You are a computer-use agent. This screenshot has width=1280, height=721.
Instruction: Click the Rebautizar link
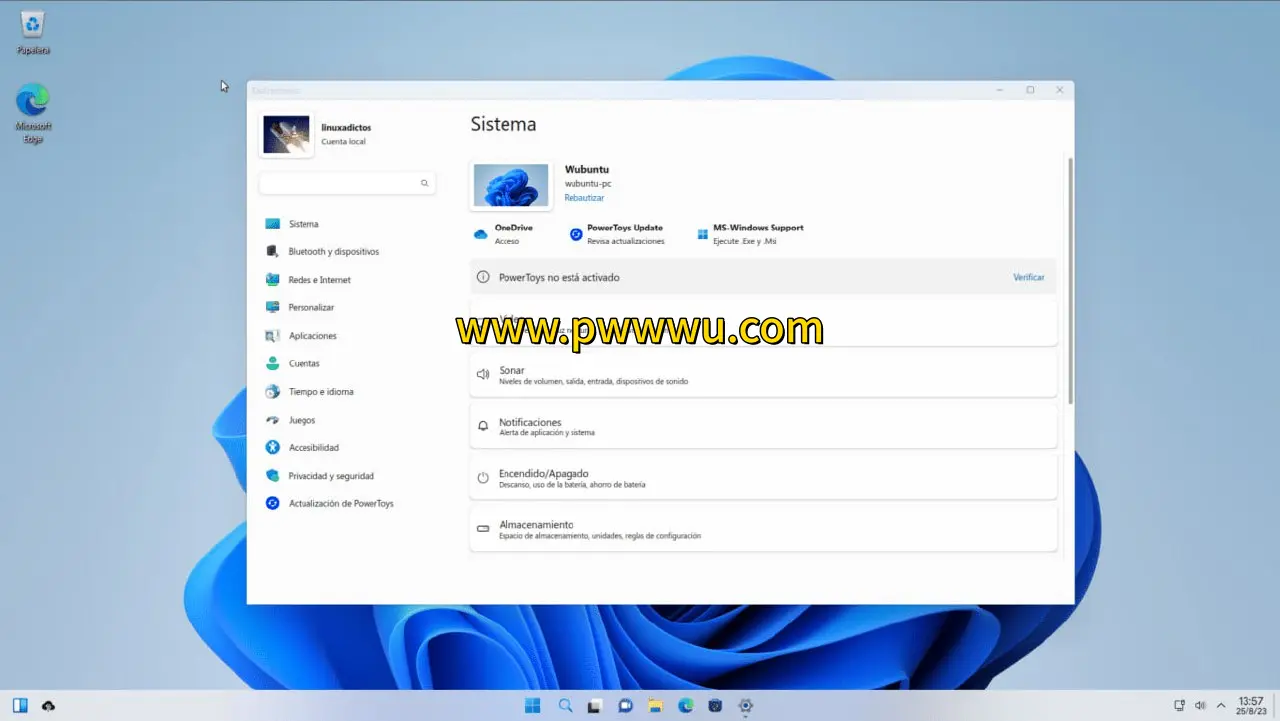pos(584,198)
